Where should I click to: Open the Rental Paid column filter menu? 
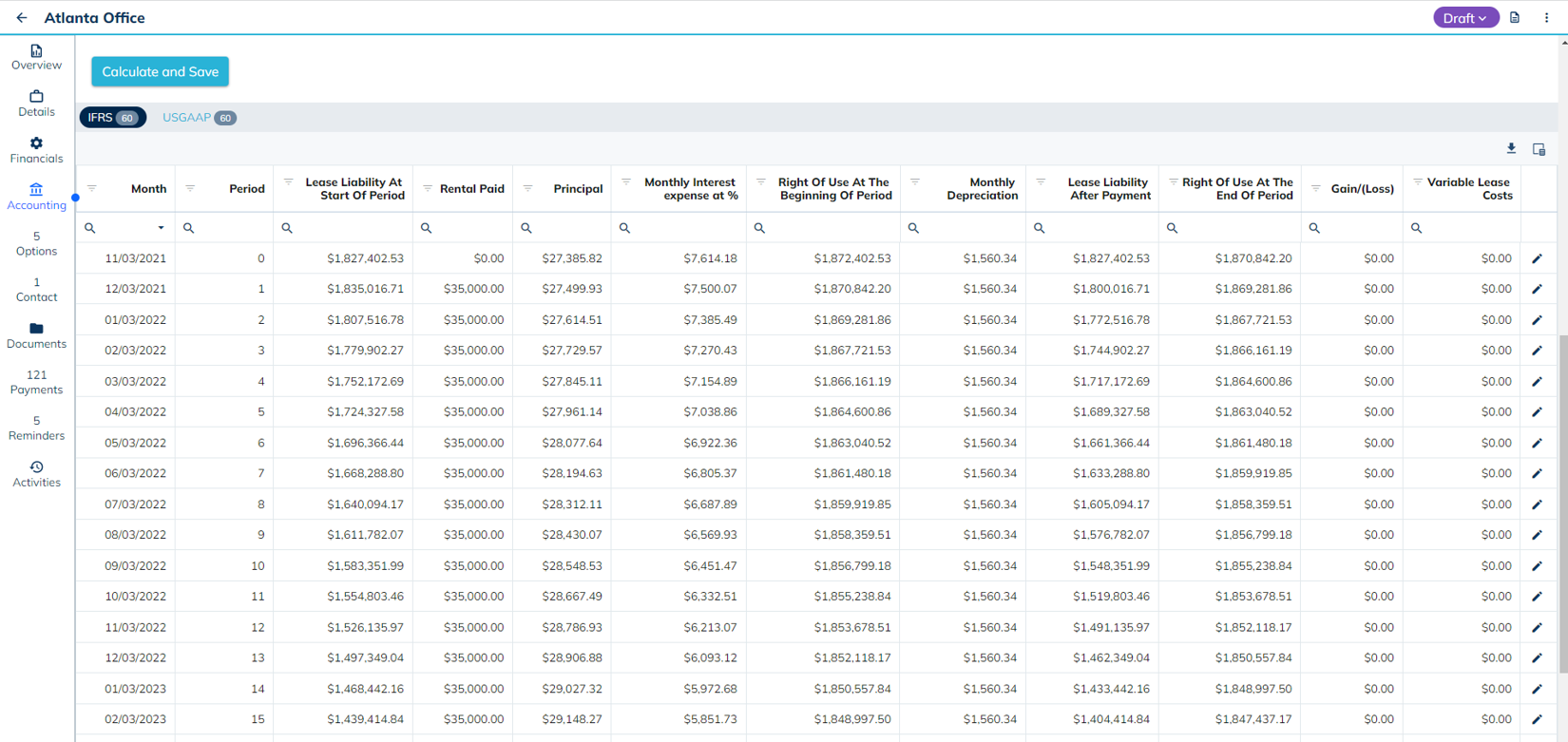428,188
